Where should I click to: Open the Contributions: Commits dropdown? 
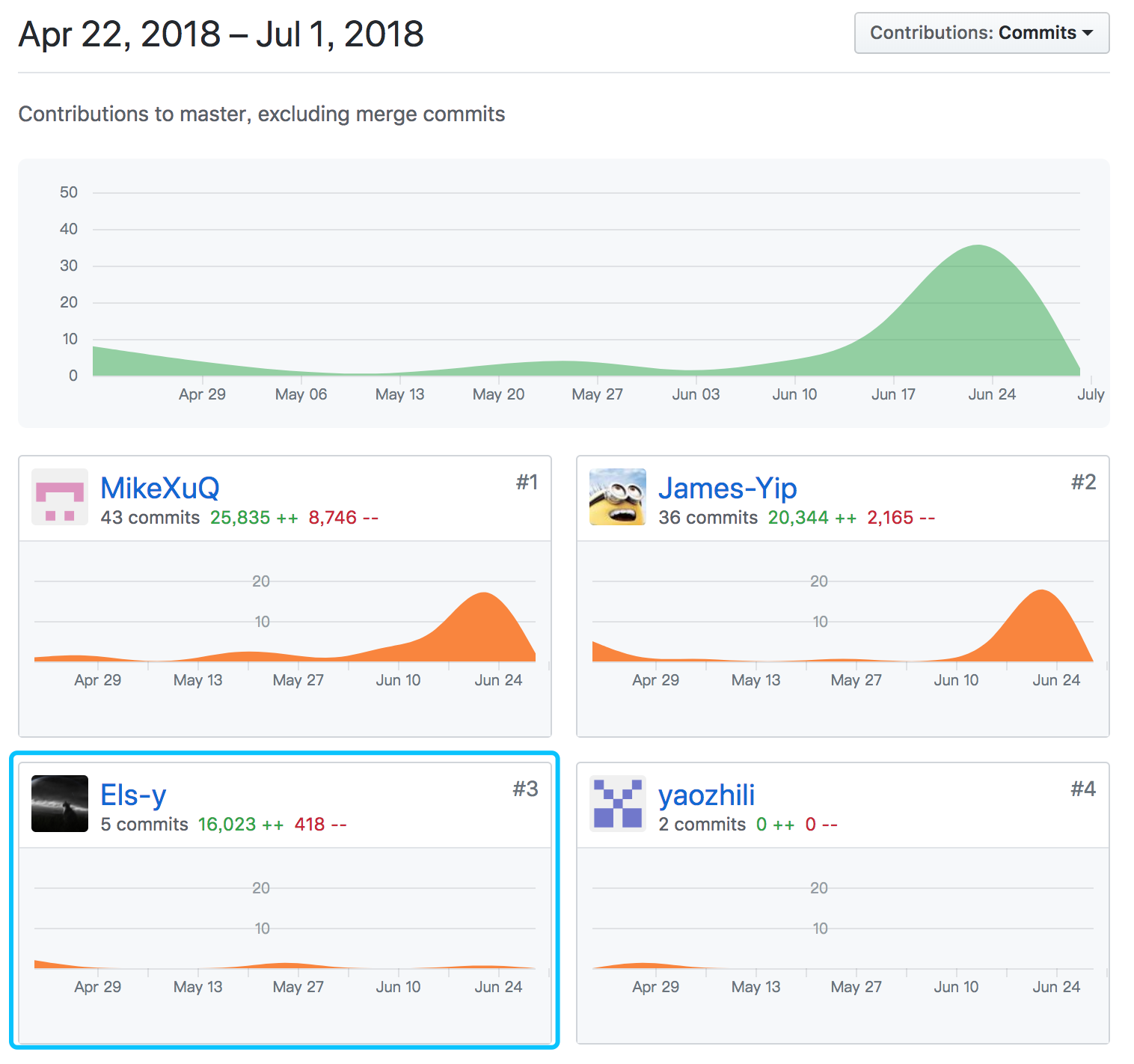(x=981, y=33)
